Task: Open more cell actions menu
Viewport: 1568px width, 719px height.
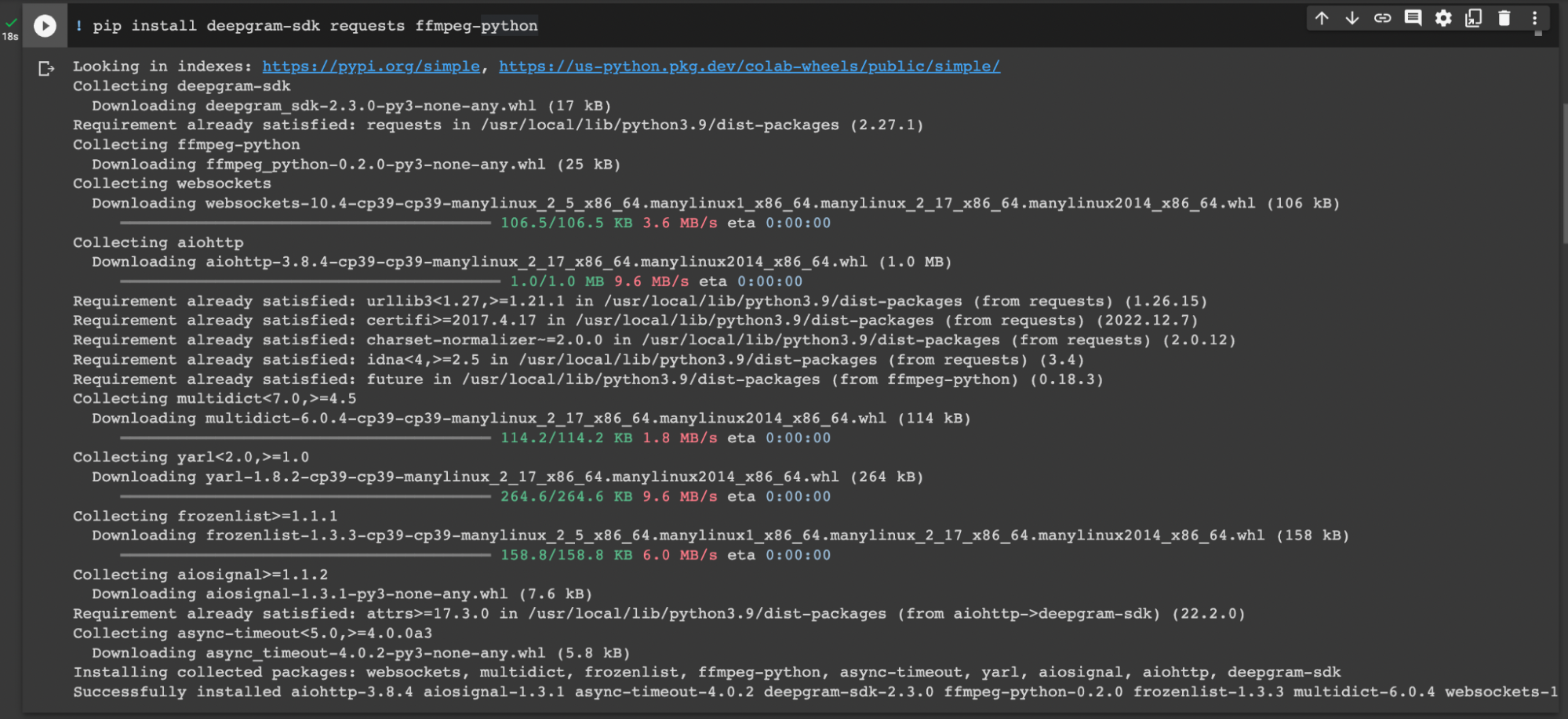Action: point(1535,18)
